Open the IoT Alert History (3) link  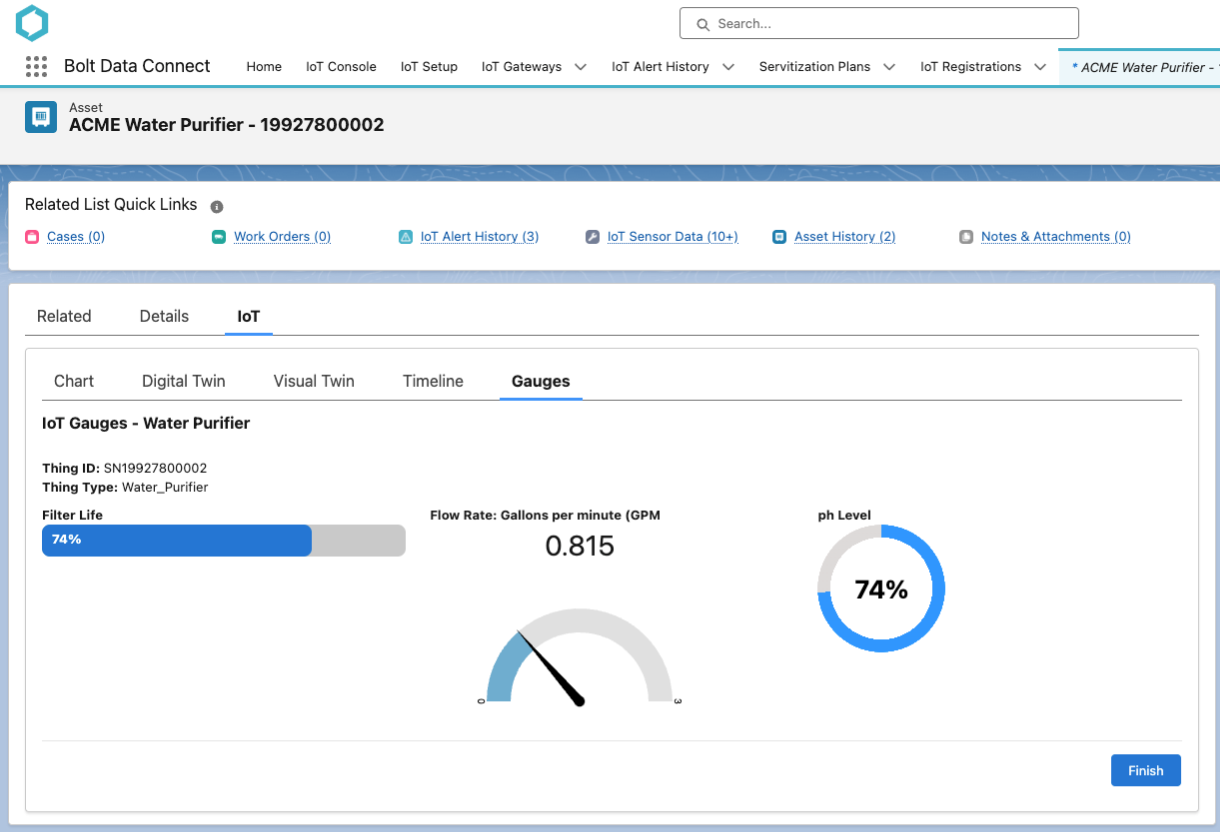(x=479, y=237)
